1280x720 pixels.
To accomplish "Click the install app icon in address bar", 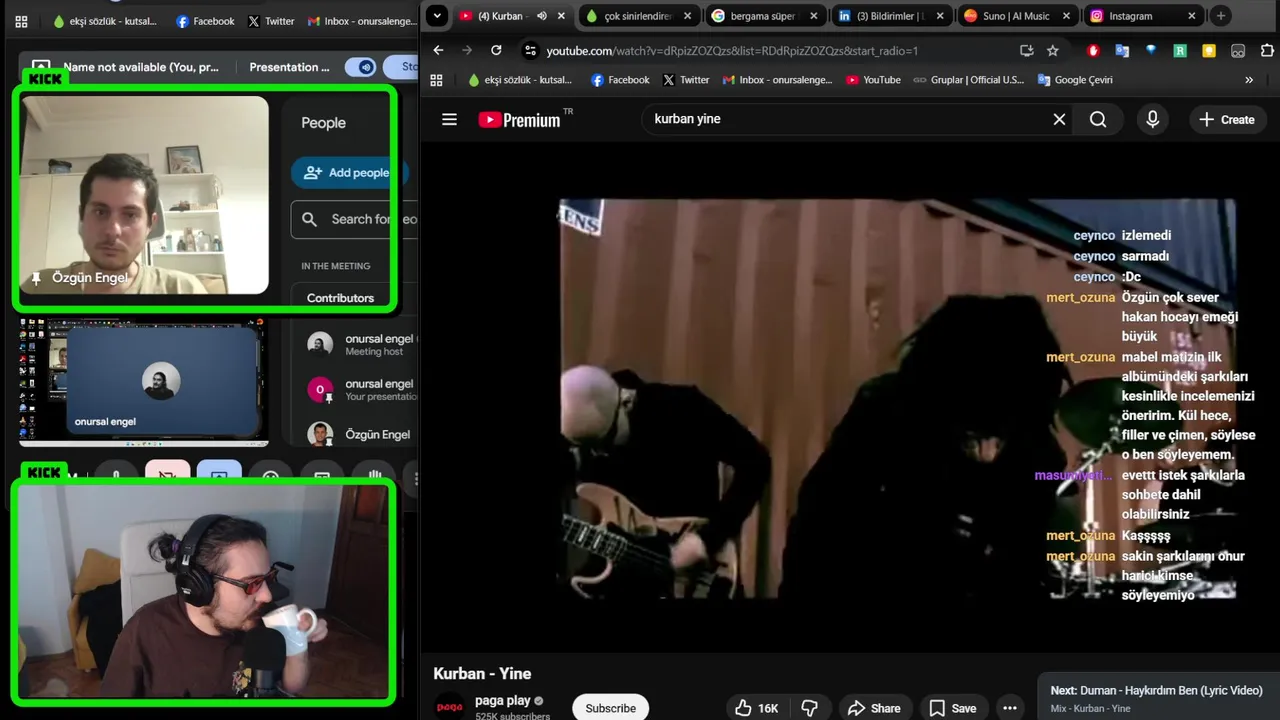I will point(1026,50).
